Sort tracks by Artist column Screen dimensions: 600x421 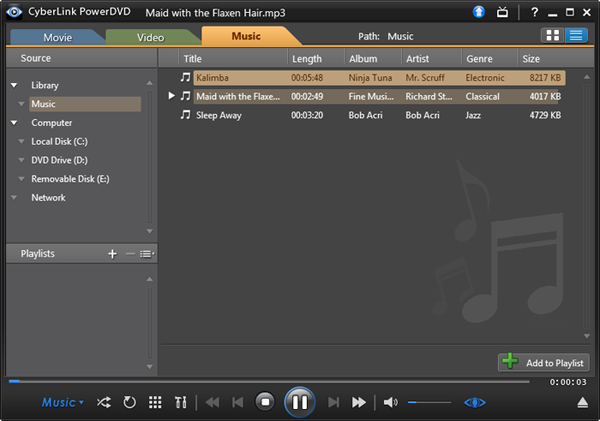pyautogui.click(x=432, y=59)
